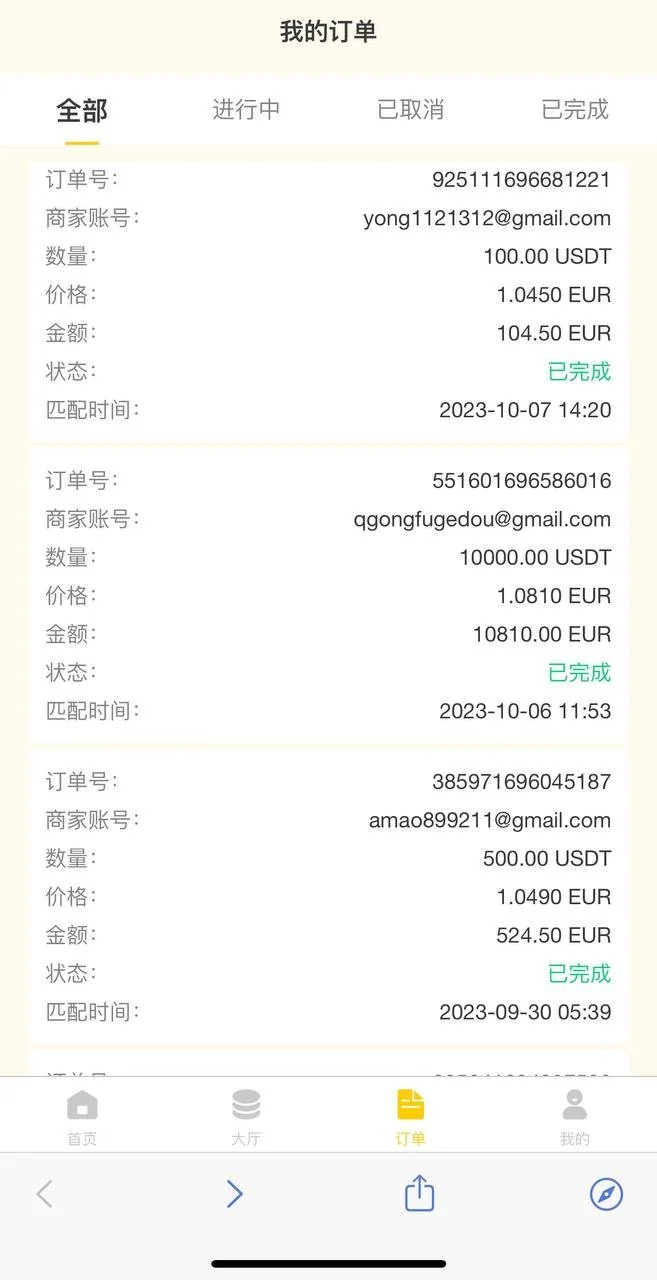Screen dimensions: 657x1280
Task: Tap order number 925111696681221
Action: click(521, 180)
